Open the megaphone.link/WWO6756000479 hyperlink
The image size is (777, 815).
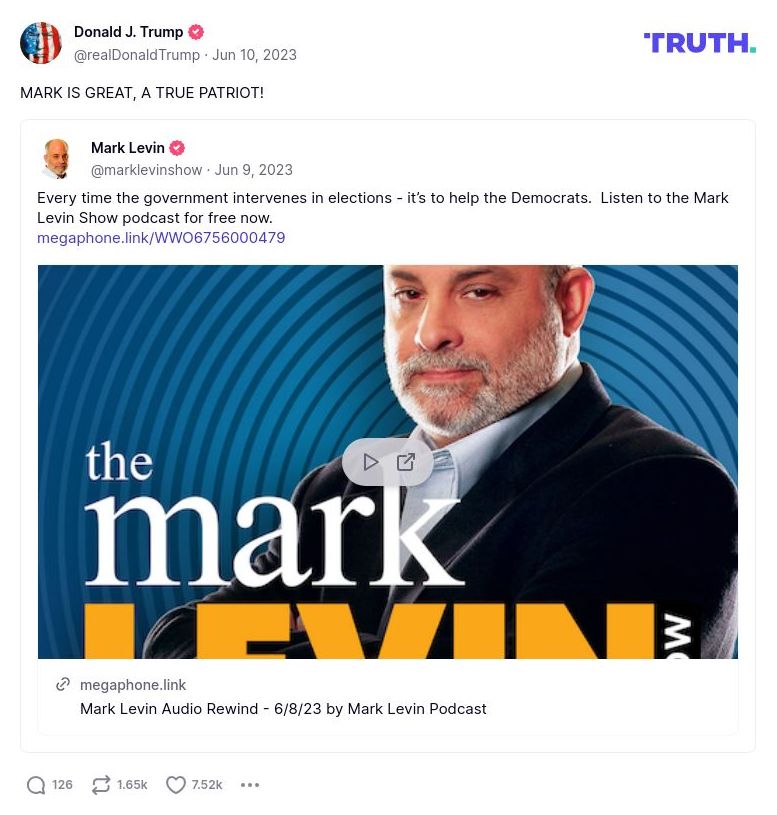click(x=161, y=238)
